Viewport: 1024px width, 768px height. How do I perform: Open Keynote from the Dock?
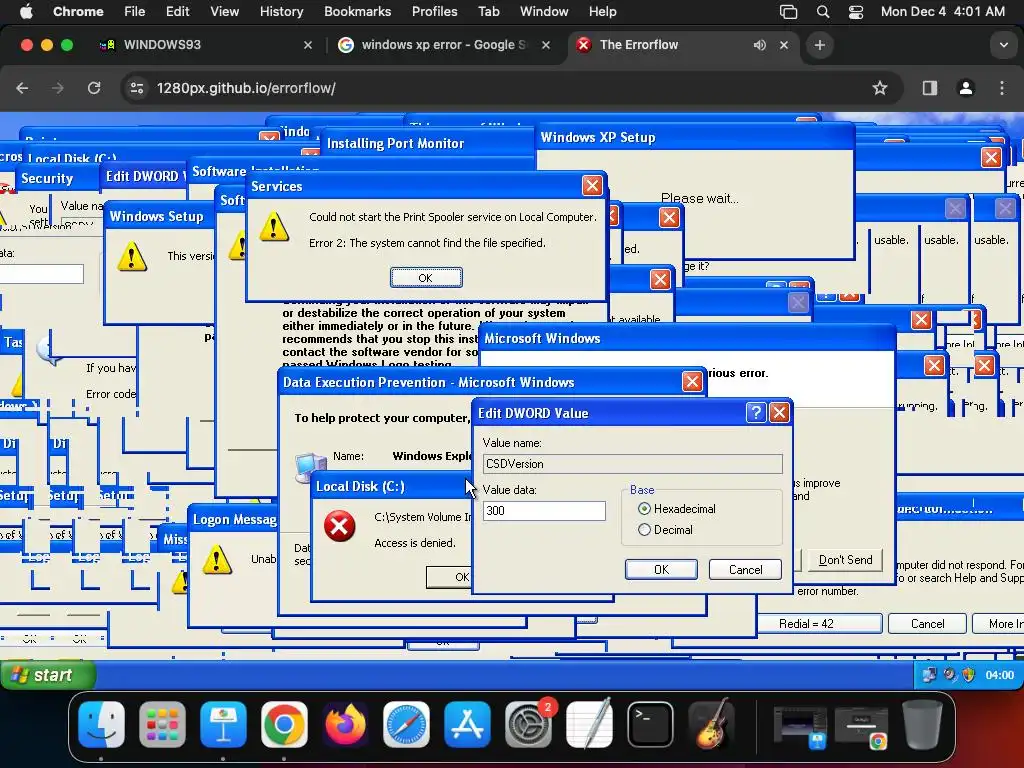[x=223, y=724]
